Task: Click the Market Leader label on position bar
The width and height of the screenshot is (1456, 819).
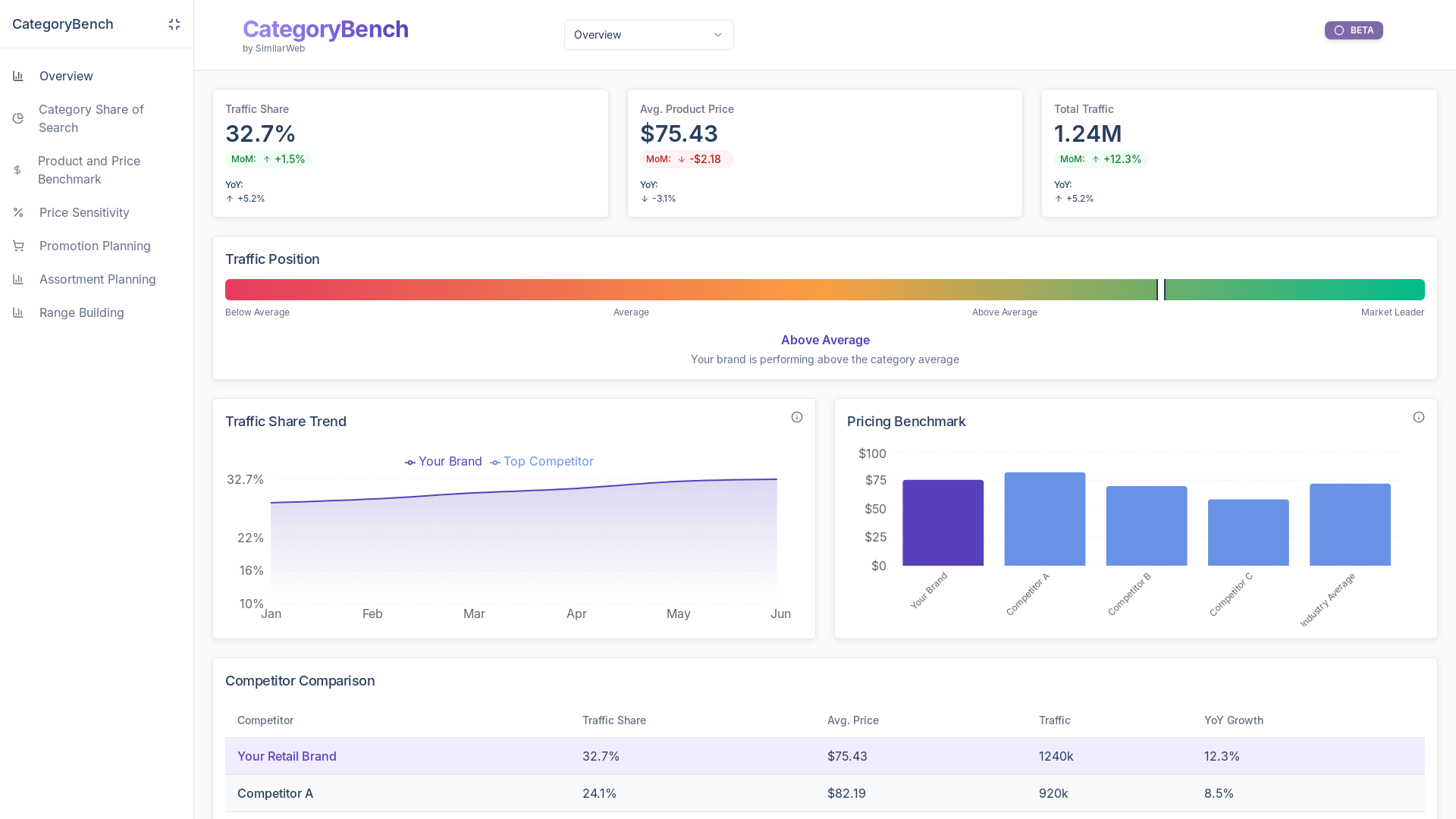Action: pyautogui.click(x=1392, y=312)
